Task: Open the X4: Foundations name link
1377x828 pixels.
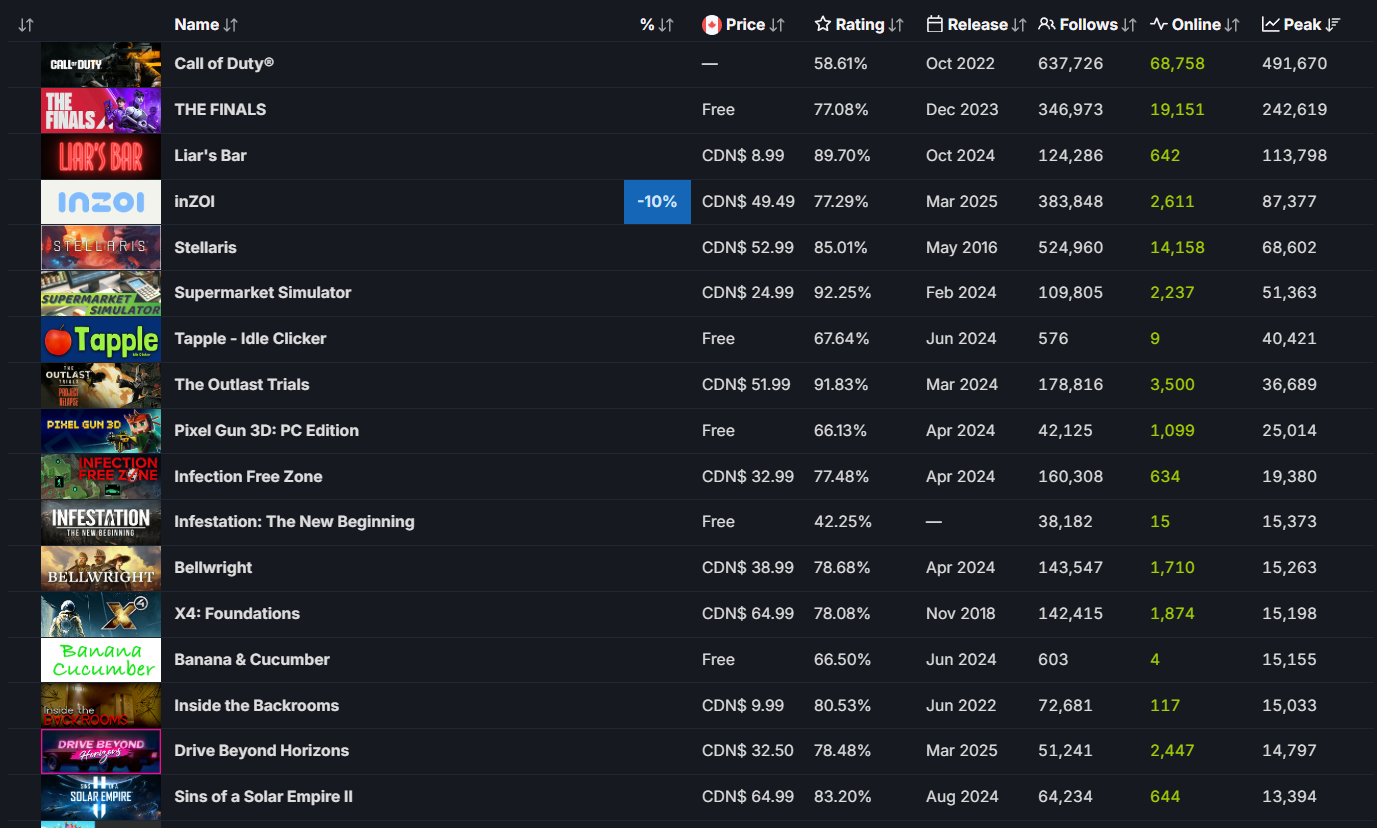Action: pos(237,614)
